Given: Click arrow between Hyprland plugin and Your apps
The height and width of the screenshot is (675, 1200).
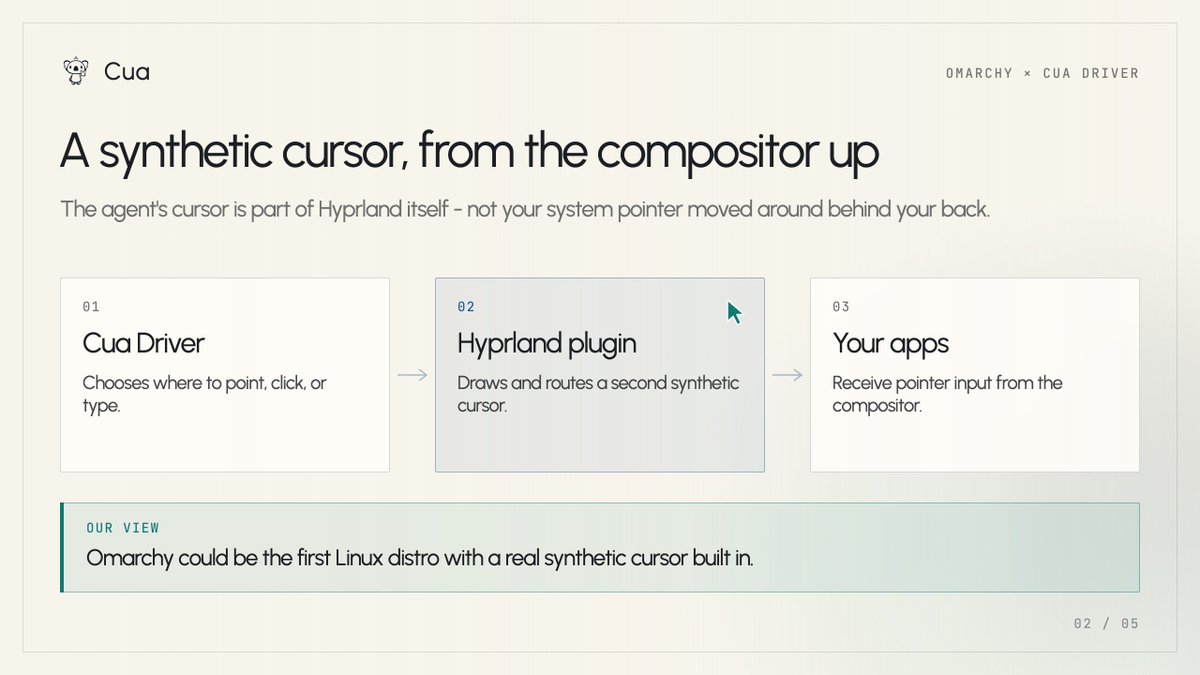Looking at the screenshot, I should pyautogui.click(x=788, y=375).
